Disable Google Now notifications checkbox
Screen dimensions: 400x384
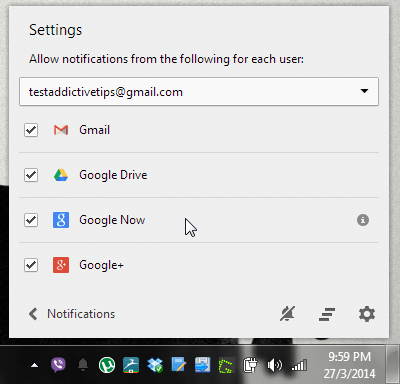31,220
